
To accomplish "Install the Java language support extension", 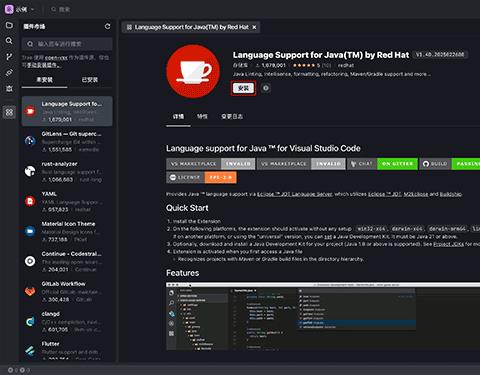I will (243, 88).
